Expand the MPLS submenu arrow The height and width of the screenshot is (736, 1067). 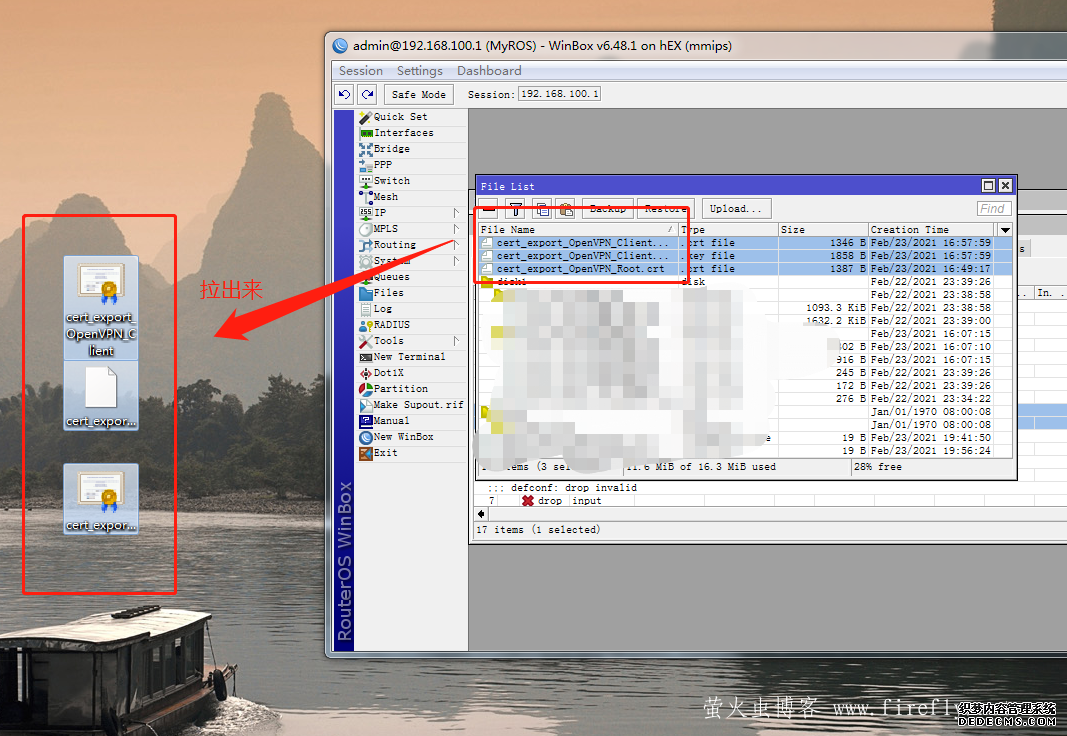coord(456,229)
